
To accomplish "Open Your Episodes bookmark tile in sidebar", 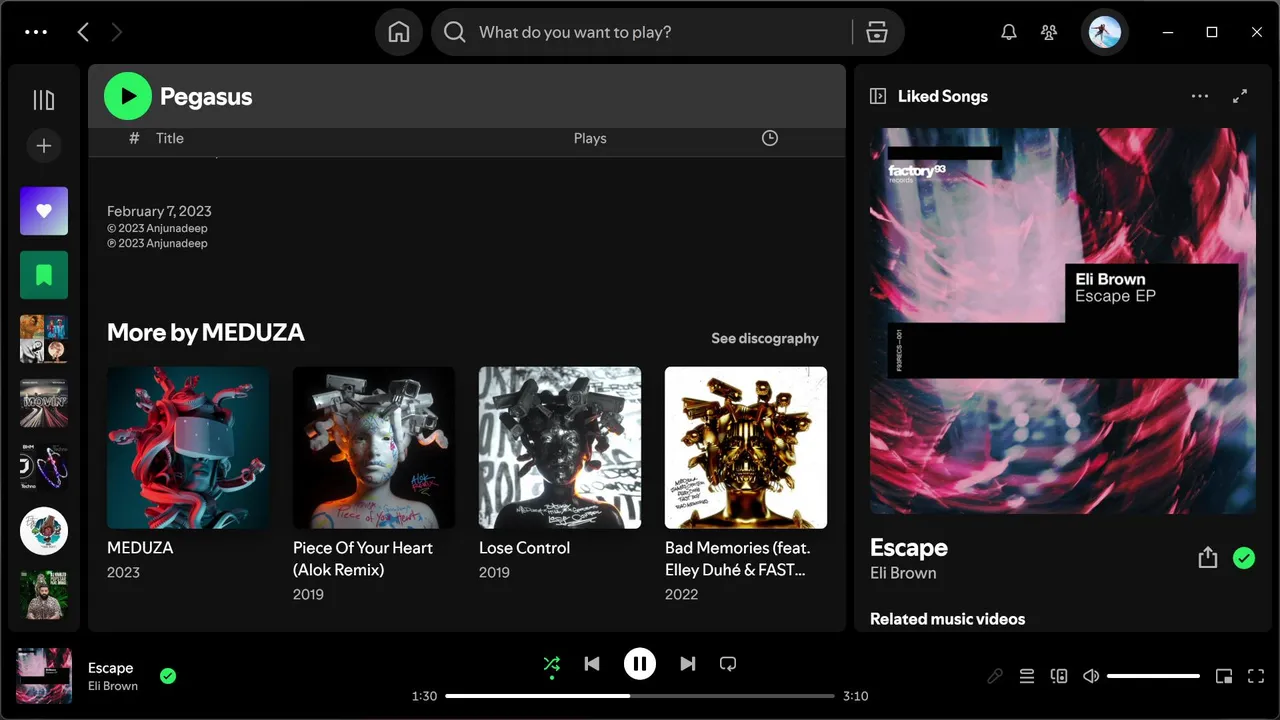I will click(x=44, y=275).
